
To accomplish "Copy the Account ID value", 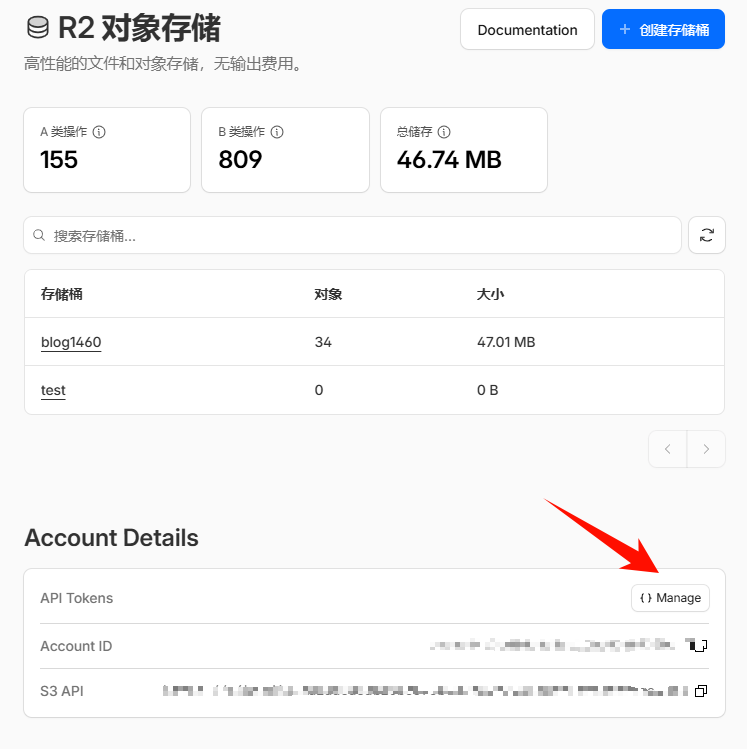I will pyautogui.click(x=700, y=646).
